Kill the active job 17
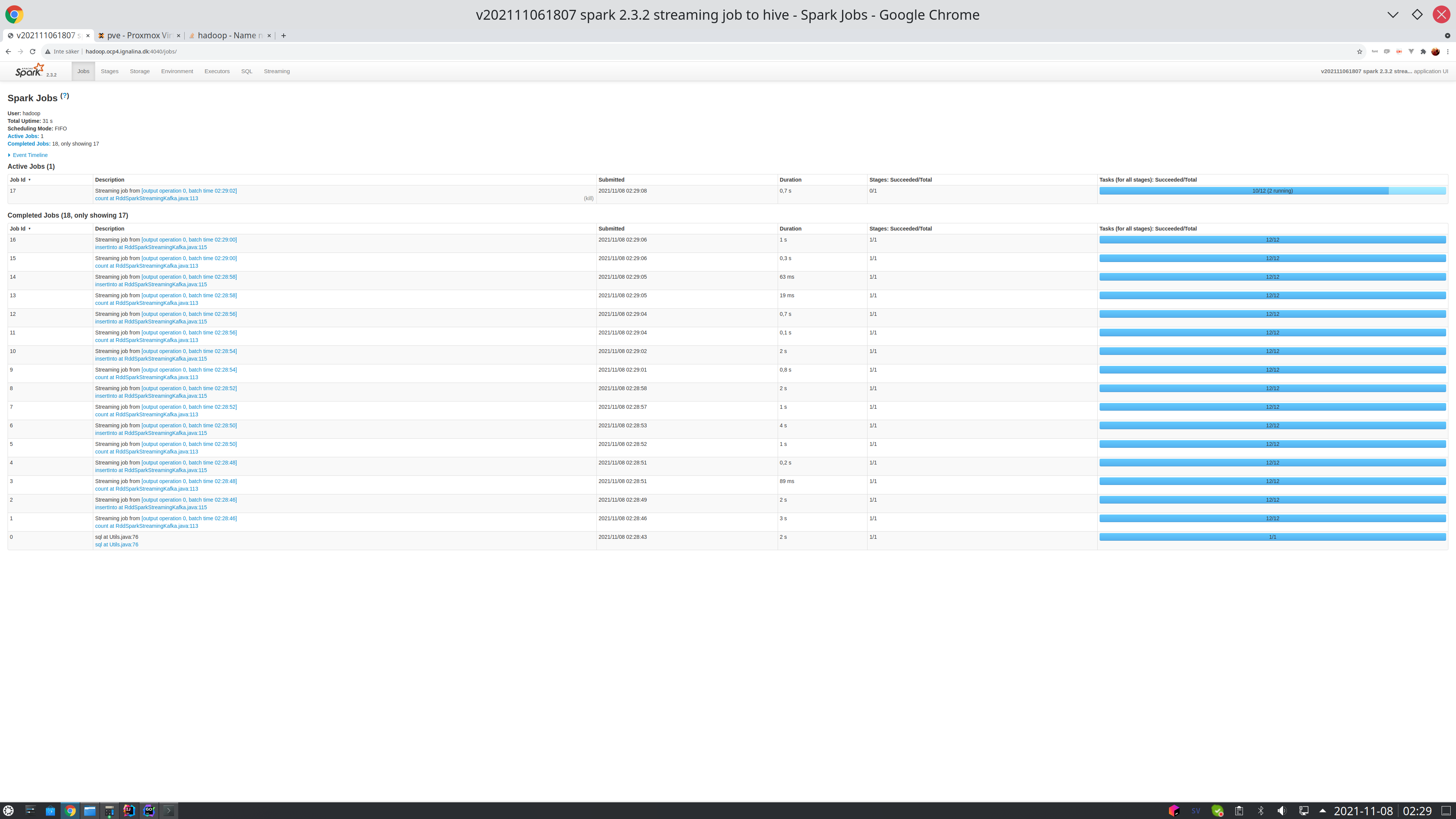 click(588, 198)
